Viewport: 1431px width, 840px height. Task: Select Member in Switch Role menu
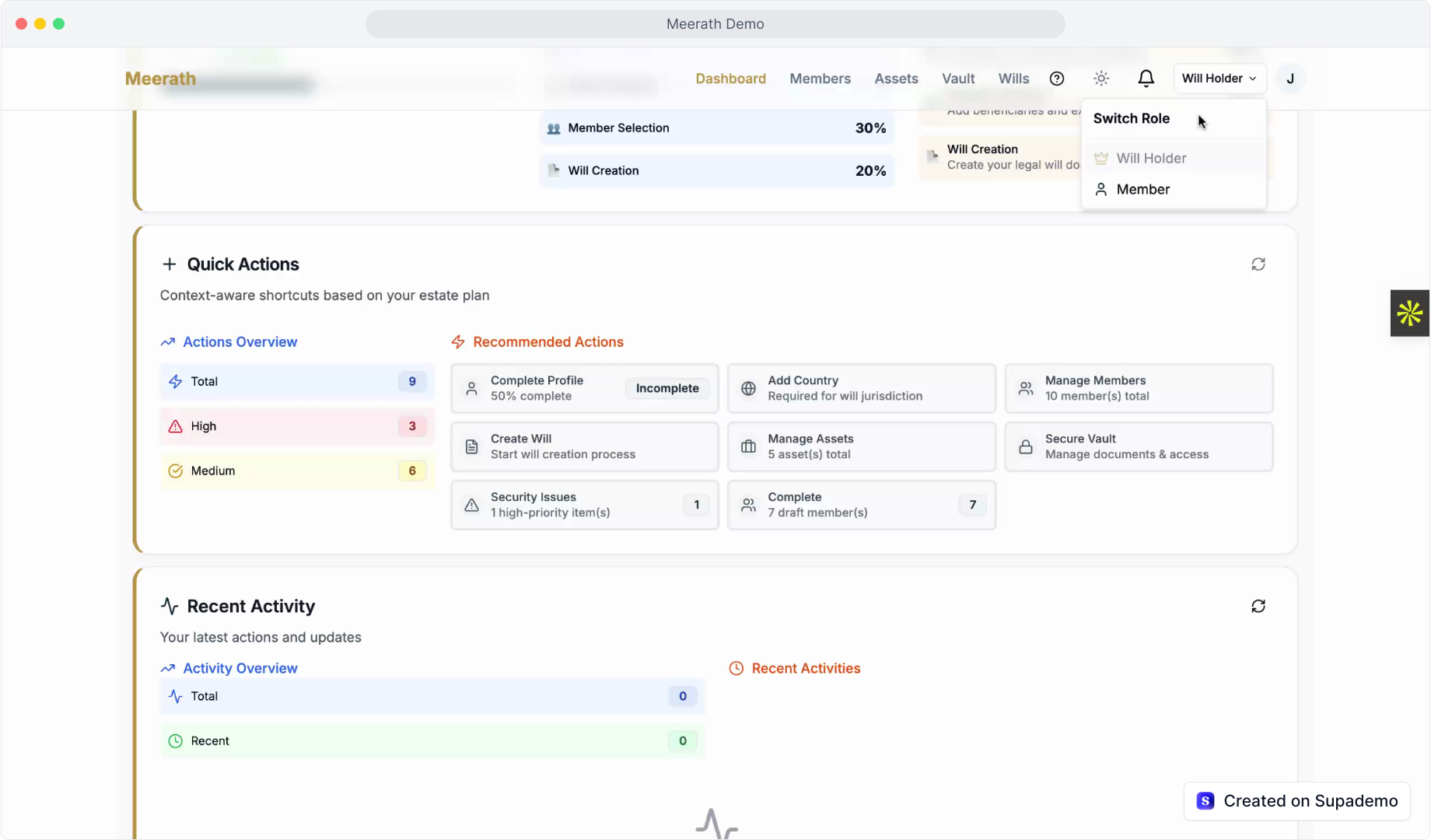1173,189
